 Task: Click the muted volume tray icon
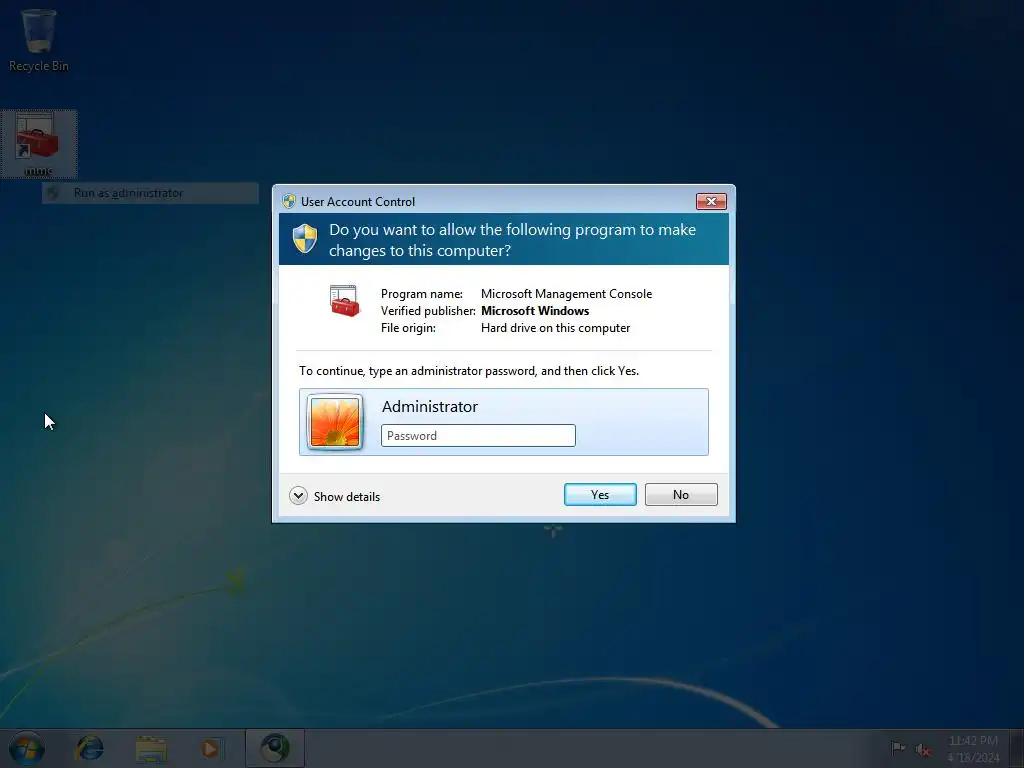[x=923, y=749]
